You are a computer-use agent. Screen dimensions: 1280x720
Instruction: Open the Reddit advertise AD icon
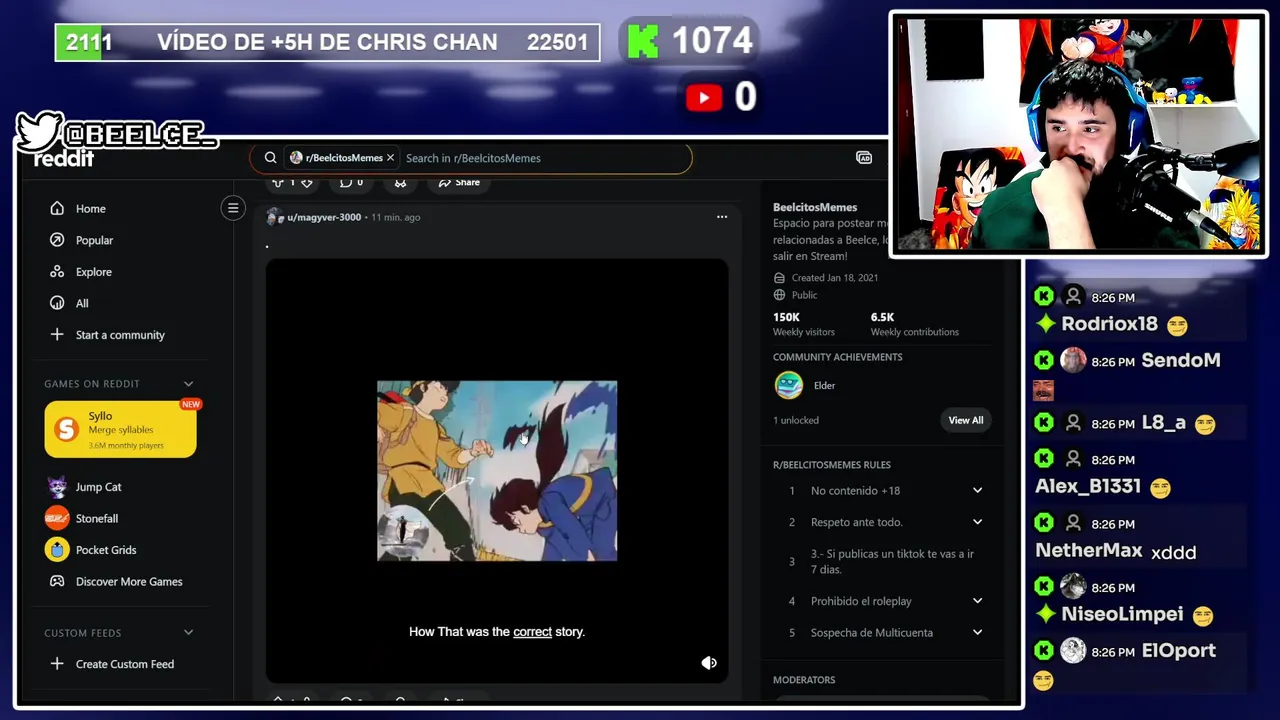point(864,158)
